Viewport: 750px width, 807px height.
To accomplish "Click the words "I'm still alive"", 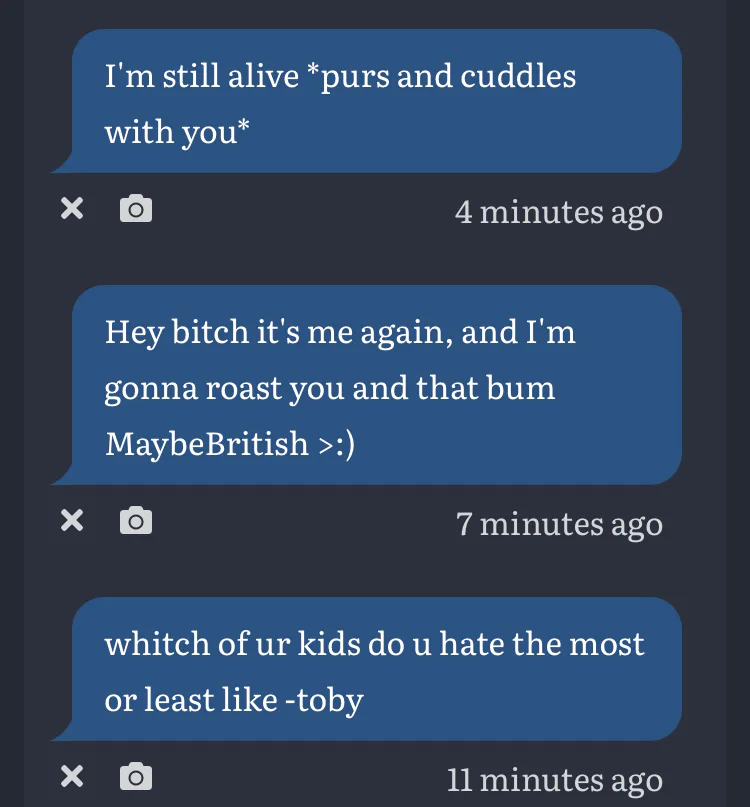I will coord(202,76).
